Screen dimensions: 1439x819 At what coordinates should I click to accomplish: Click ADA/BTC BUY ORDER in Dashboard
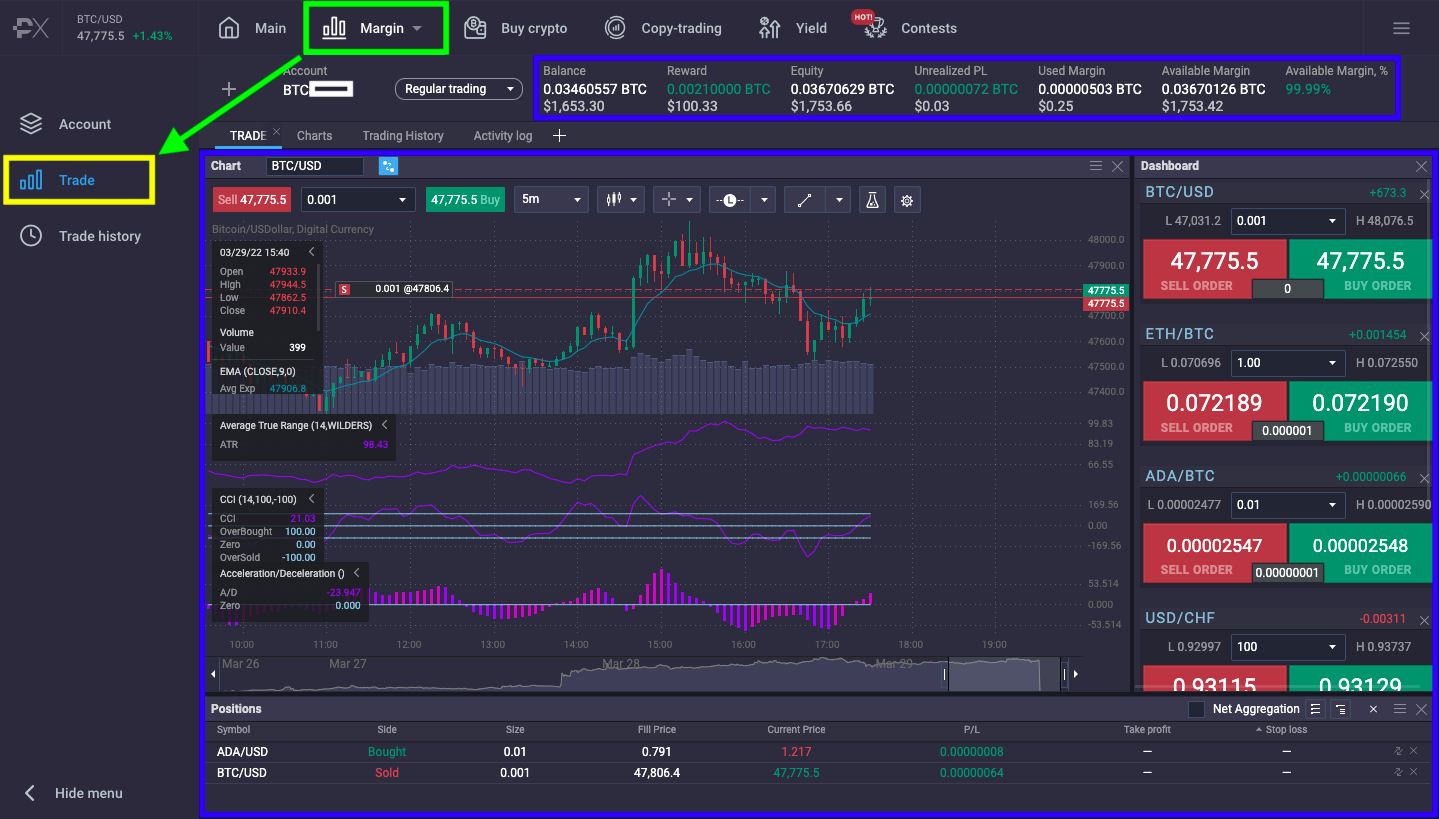[1360, 553]
